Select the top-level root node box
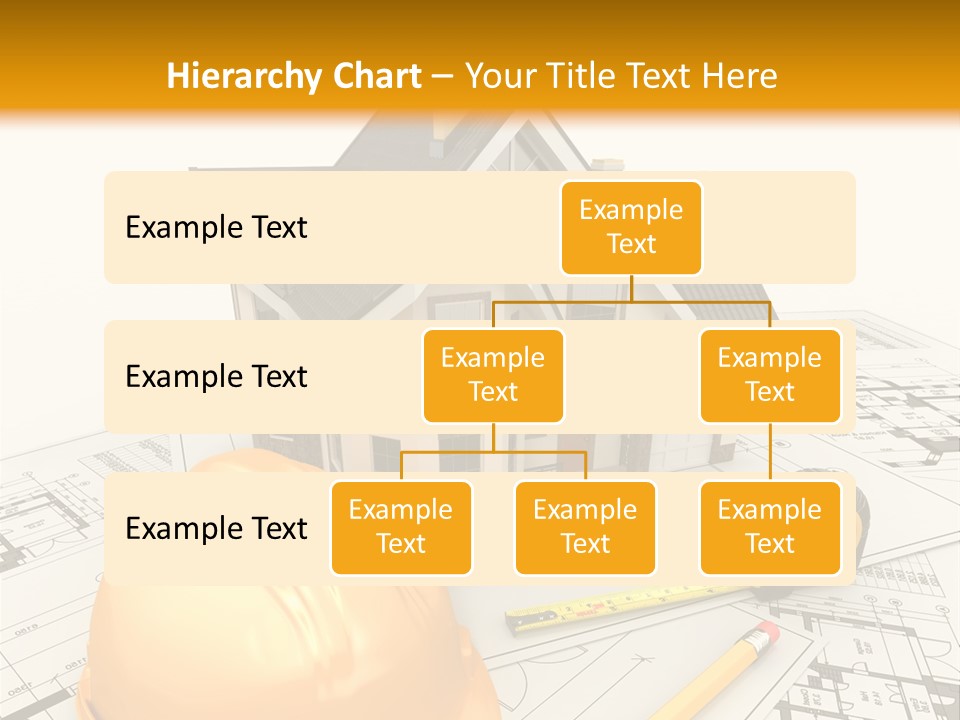The image size is (960, 720). pos(631,228)
